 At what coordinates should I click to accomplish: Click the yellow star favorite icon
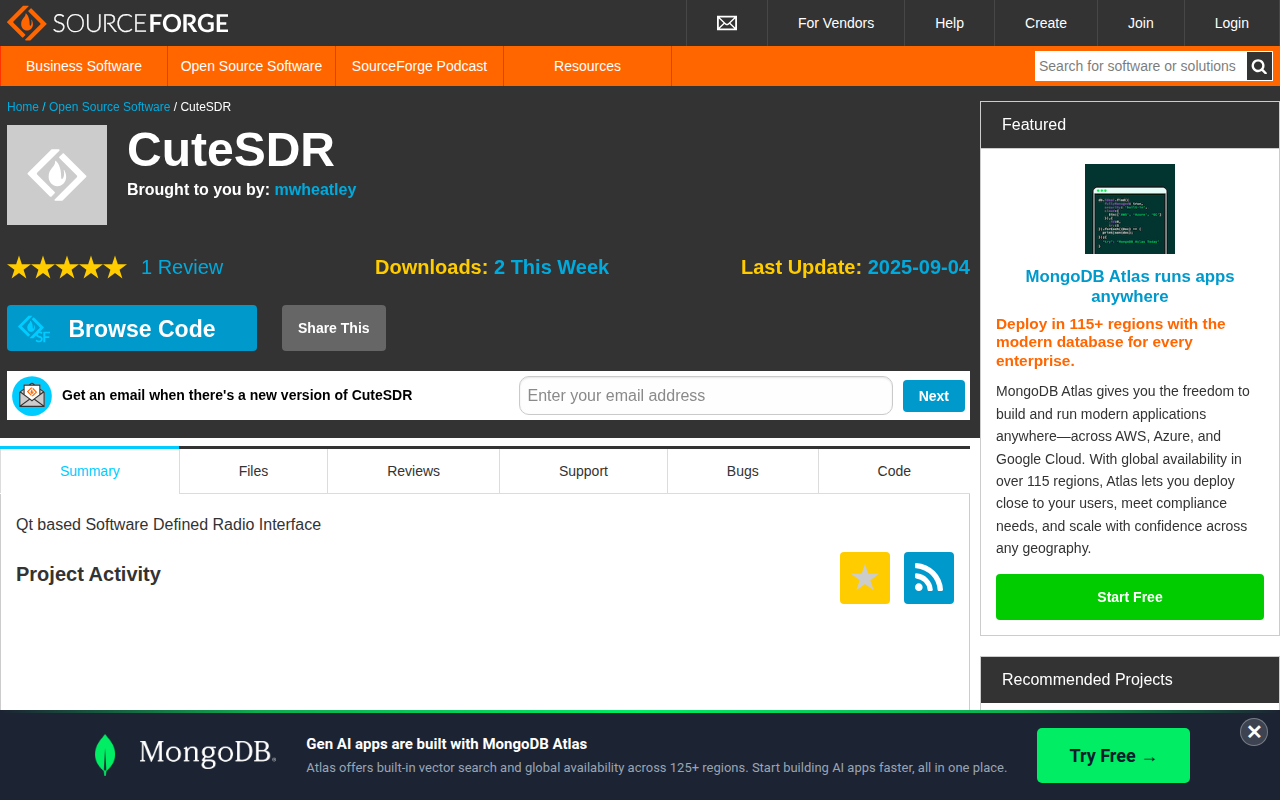[x=865, y=578]
